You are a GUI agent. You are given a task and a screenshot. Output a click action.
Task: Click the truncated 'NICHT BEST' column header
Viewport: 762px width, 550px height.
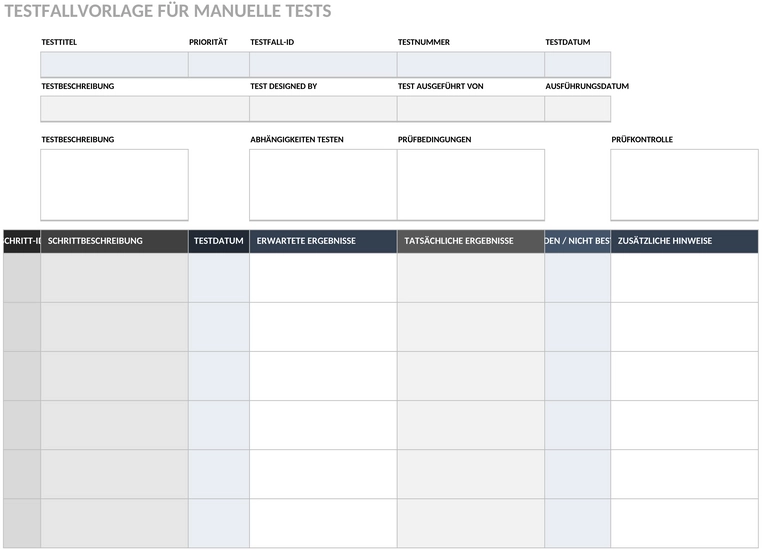577,241
